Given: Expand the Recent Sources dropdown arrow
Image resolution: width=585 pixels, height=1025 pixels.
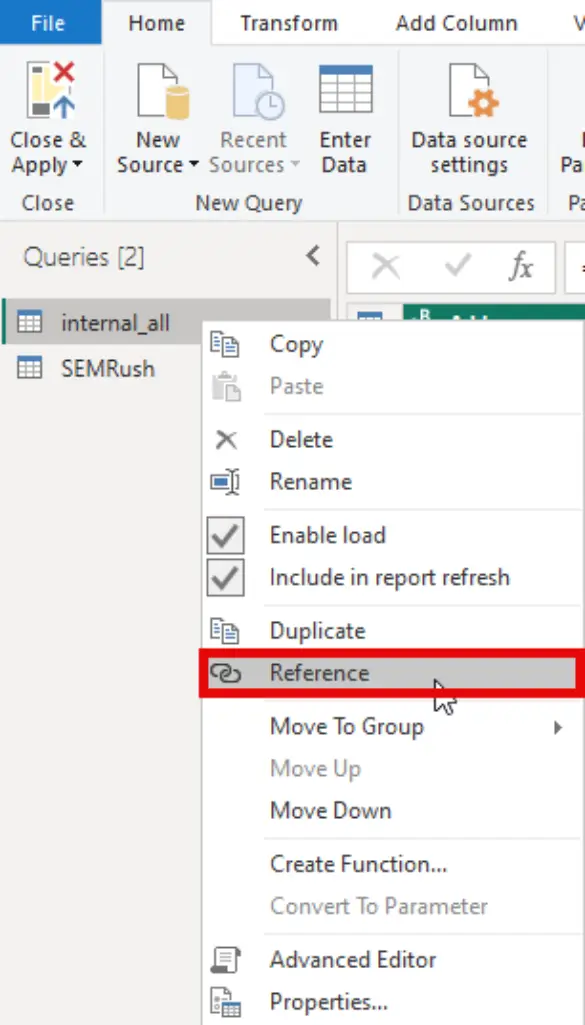Looking at the screenshot, I should pyautogui.click(x=295, y=164).
